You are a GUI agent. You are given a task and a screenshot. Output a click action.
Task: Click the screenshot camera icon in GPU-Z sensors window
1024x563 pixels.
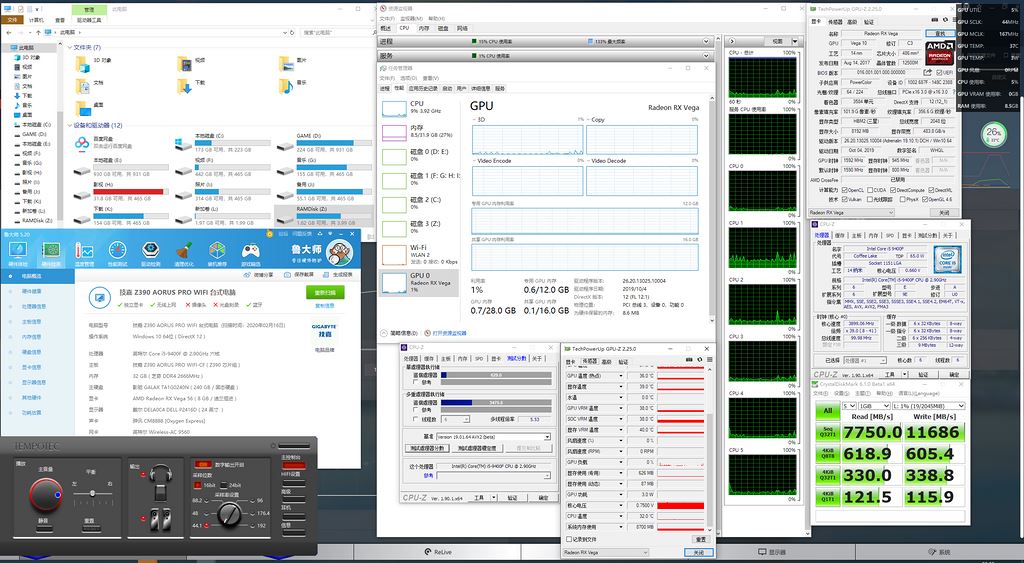click(x=688, y=359)
